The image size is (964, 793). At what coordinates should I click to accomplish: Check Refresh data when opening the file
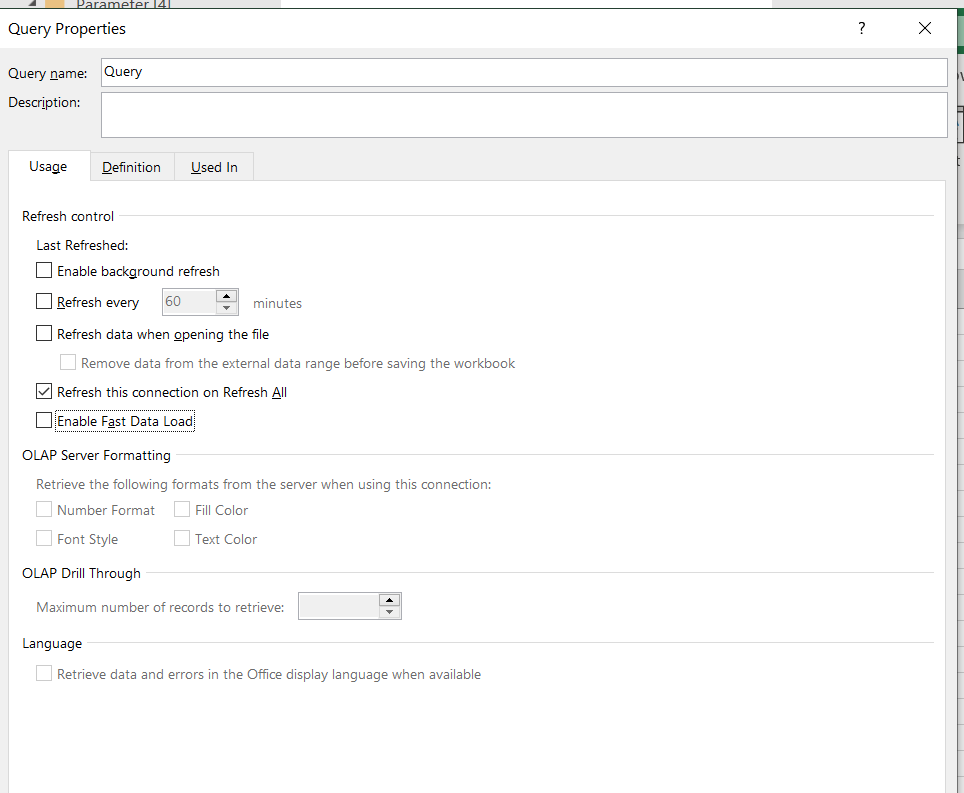pyautogui.click(x=44, y=333)
